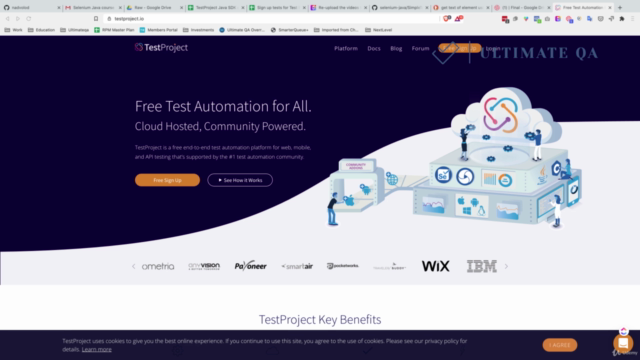Open Docs in the site navigation
This screenshot has height=360, width=640.
374,48
